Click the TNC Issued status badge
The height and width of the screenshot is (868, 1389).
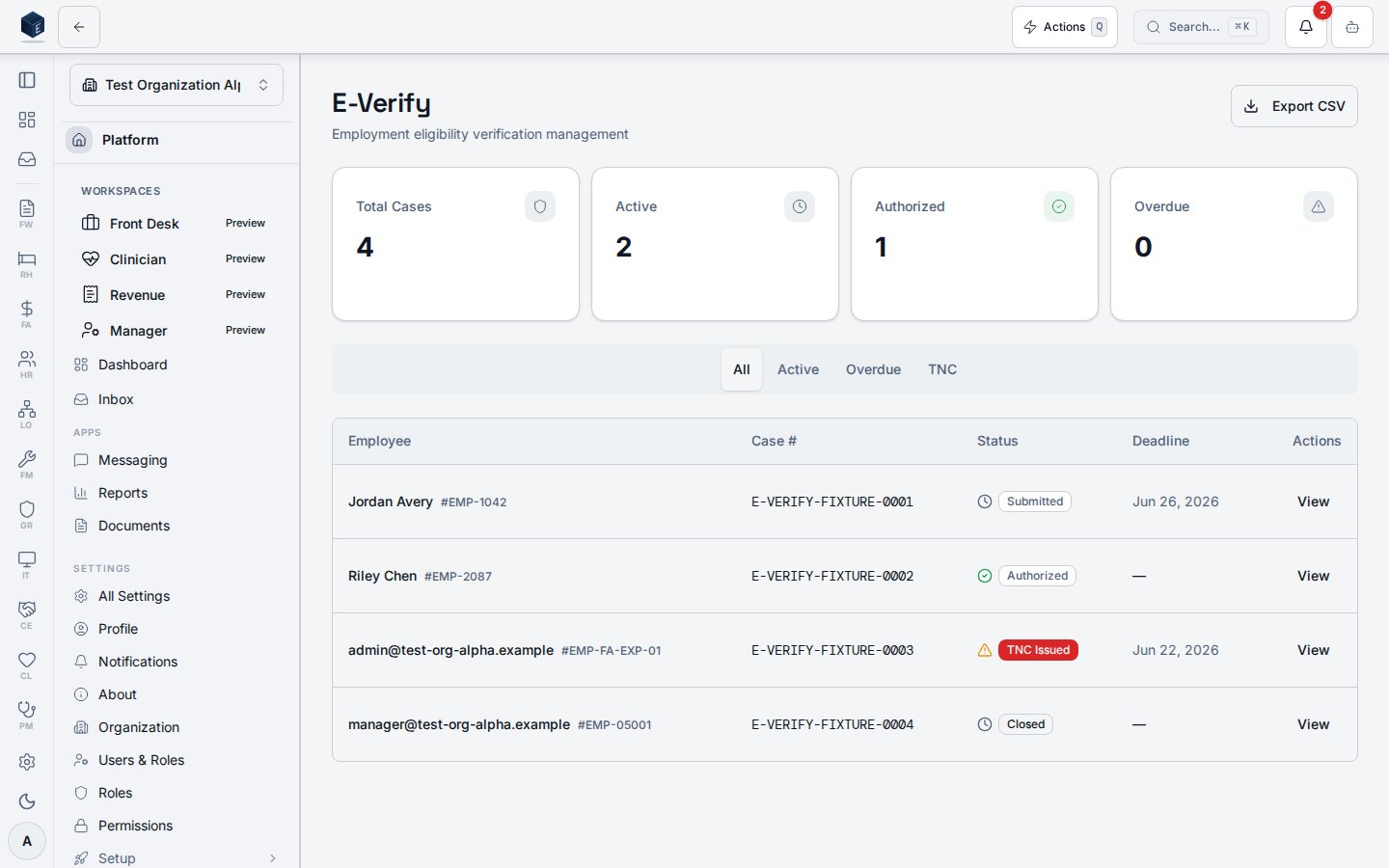(1038, 650)
